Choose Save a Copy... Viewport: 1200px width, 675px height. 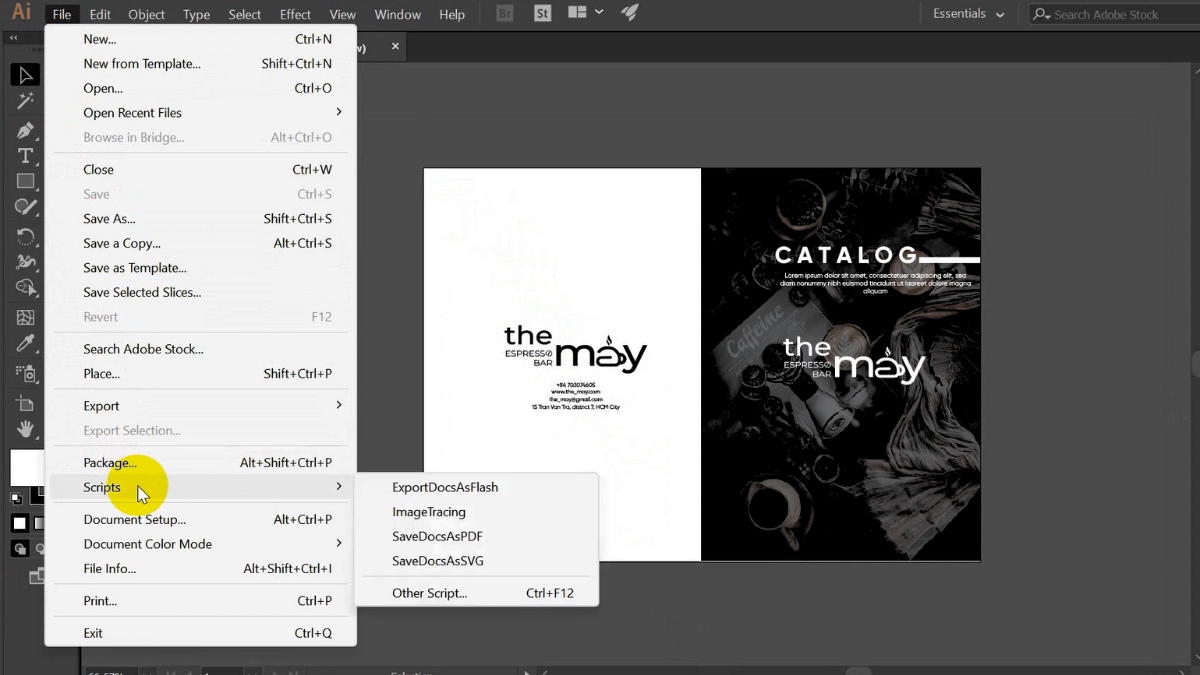(x=200, y=243)
